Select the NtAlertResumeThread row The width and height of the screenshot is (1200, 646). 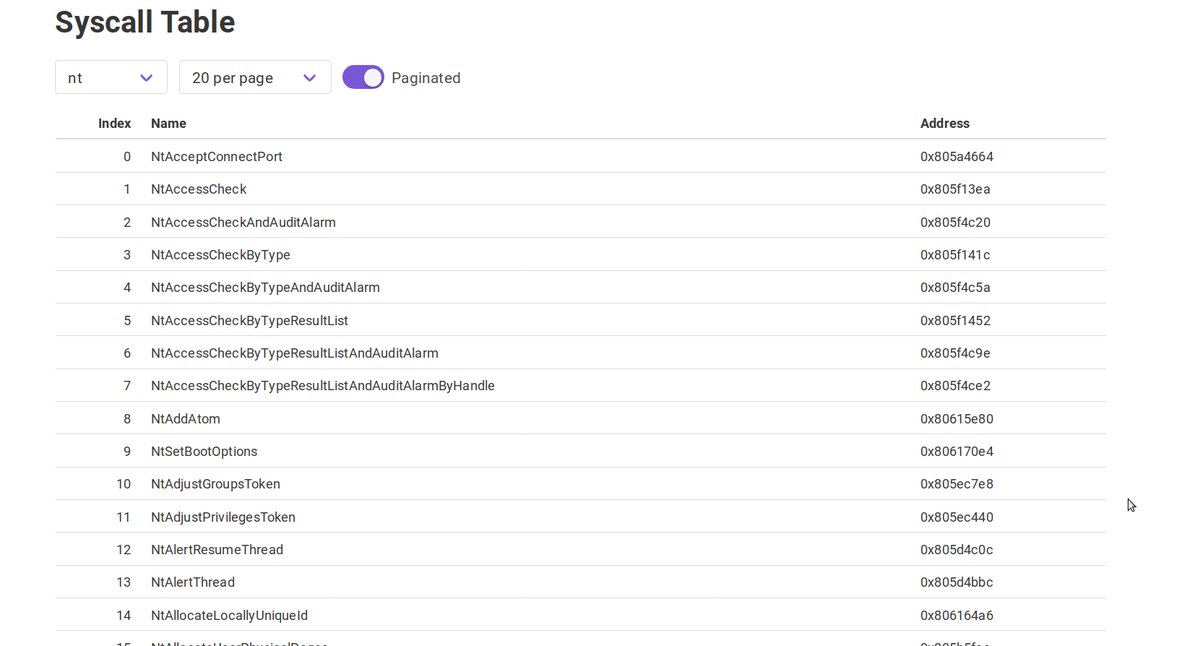click(580, 550)
